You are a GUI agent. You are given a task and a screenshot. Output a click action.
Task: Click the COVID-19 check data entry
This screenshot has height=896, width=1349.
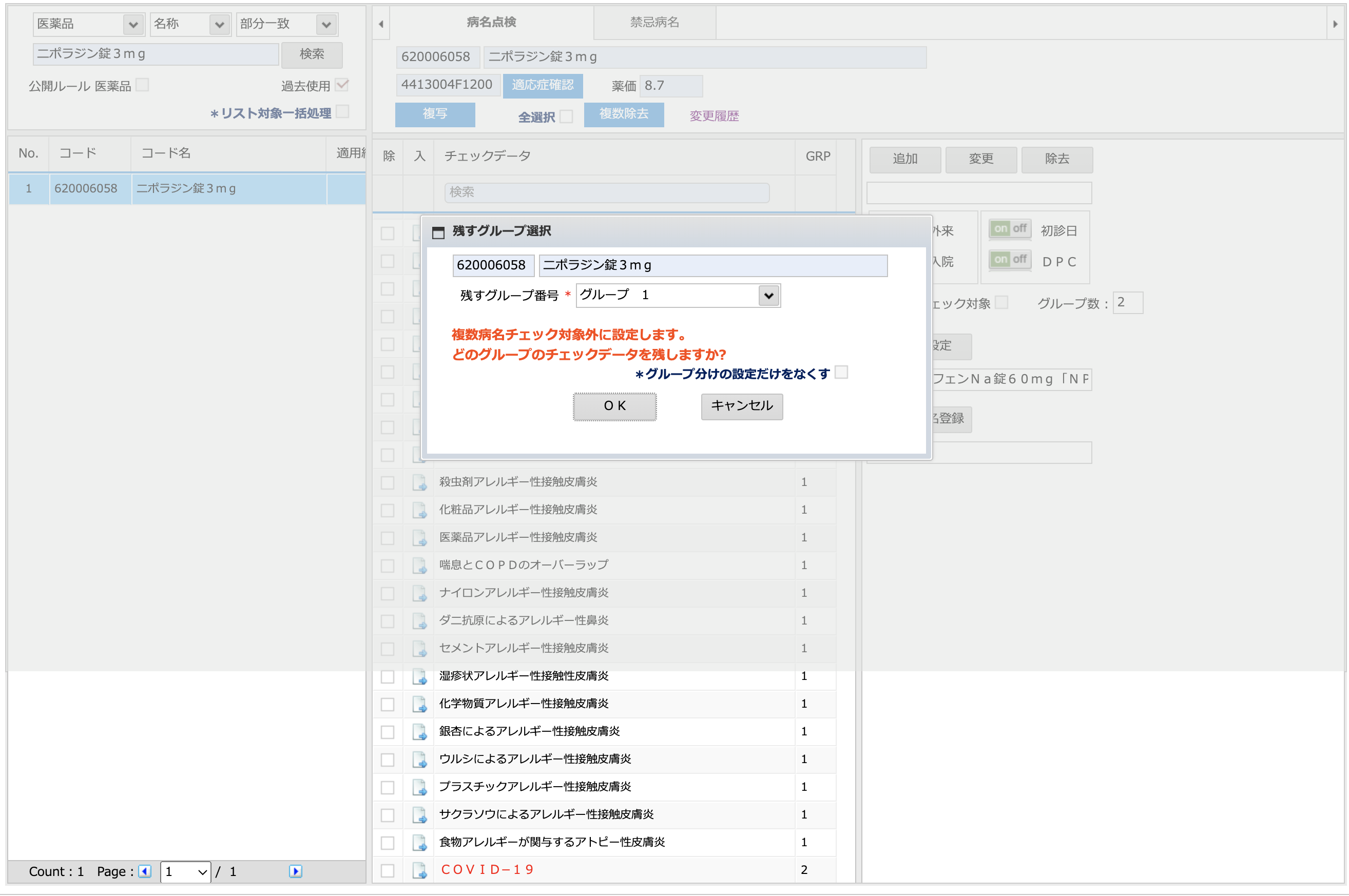[x=488, y=870]
